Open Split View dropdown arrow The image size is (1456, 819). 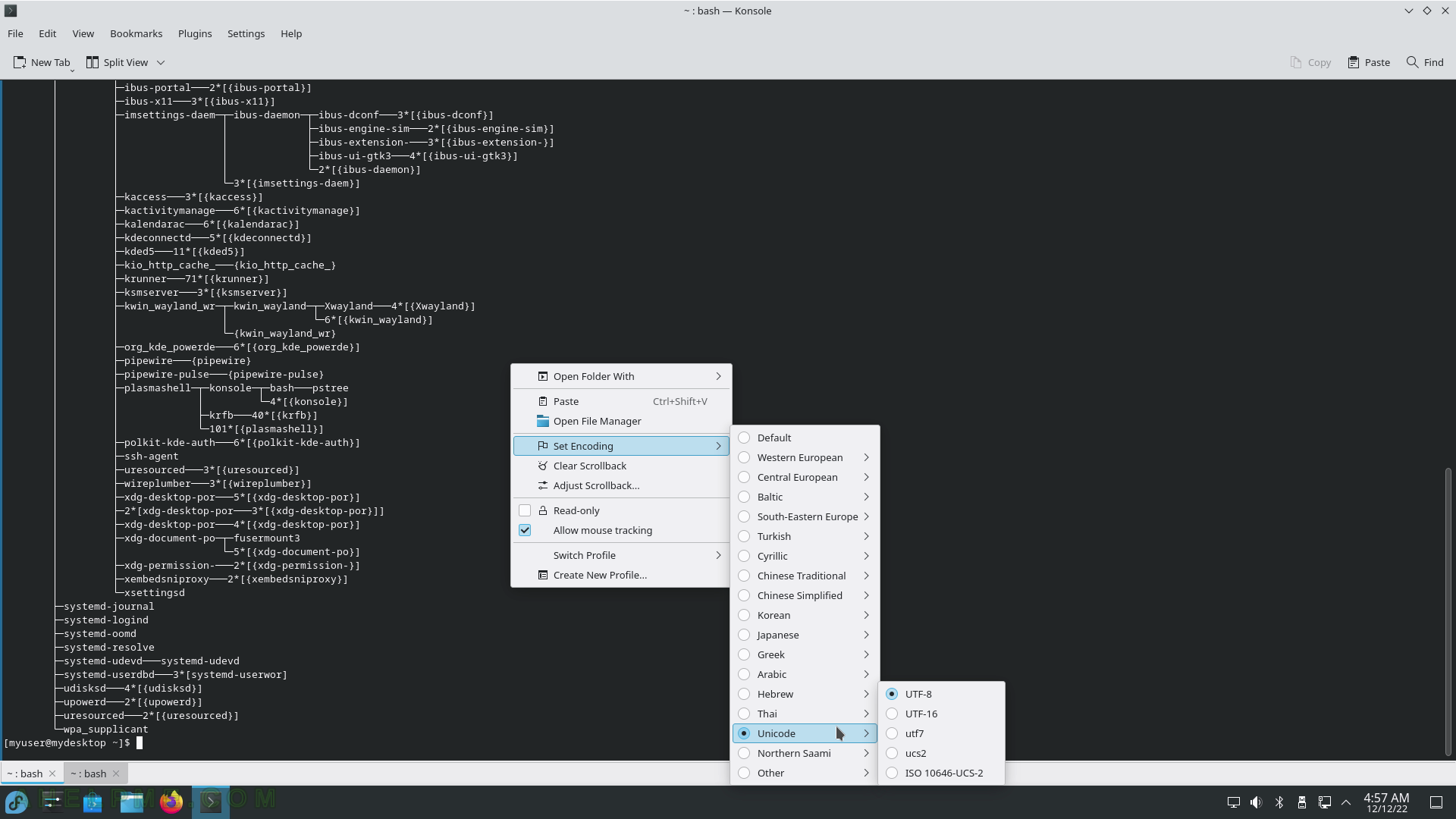[x=161, y=62]
